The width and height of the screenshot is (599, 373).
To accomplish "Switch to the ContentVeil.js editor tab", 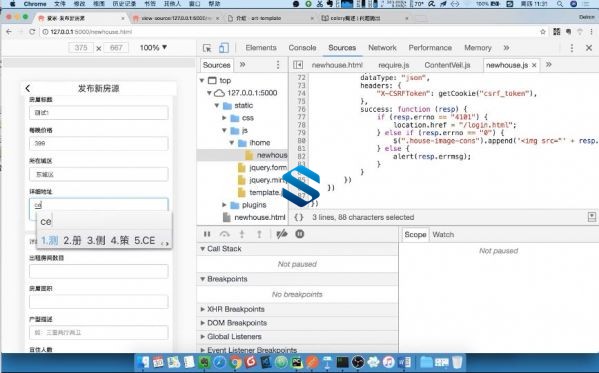I will tap(447, 65).
